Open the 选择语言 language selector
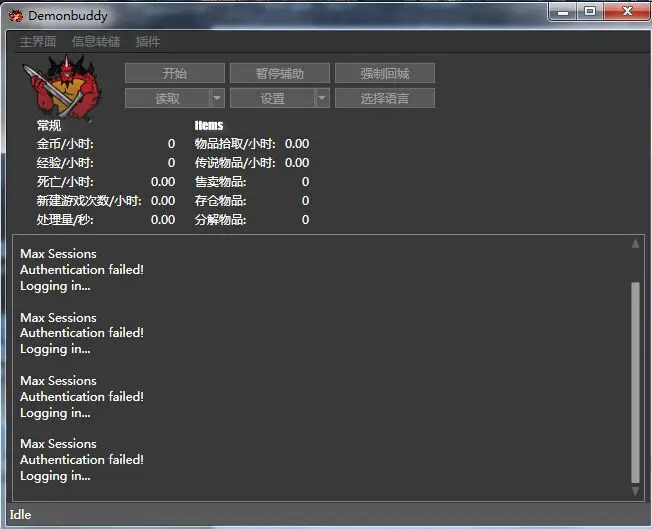This screenshot has height=529, width=652. pyautogui.click(x=384, y=98)
